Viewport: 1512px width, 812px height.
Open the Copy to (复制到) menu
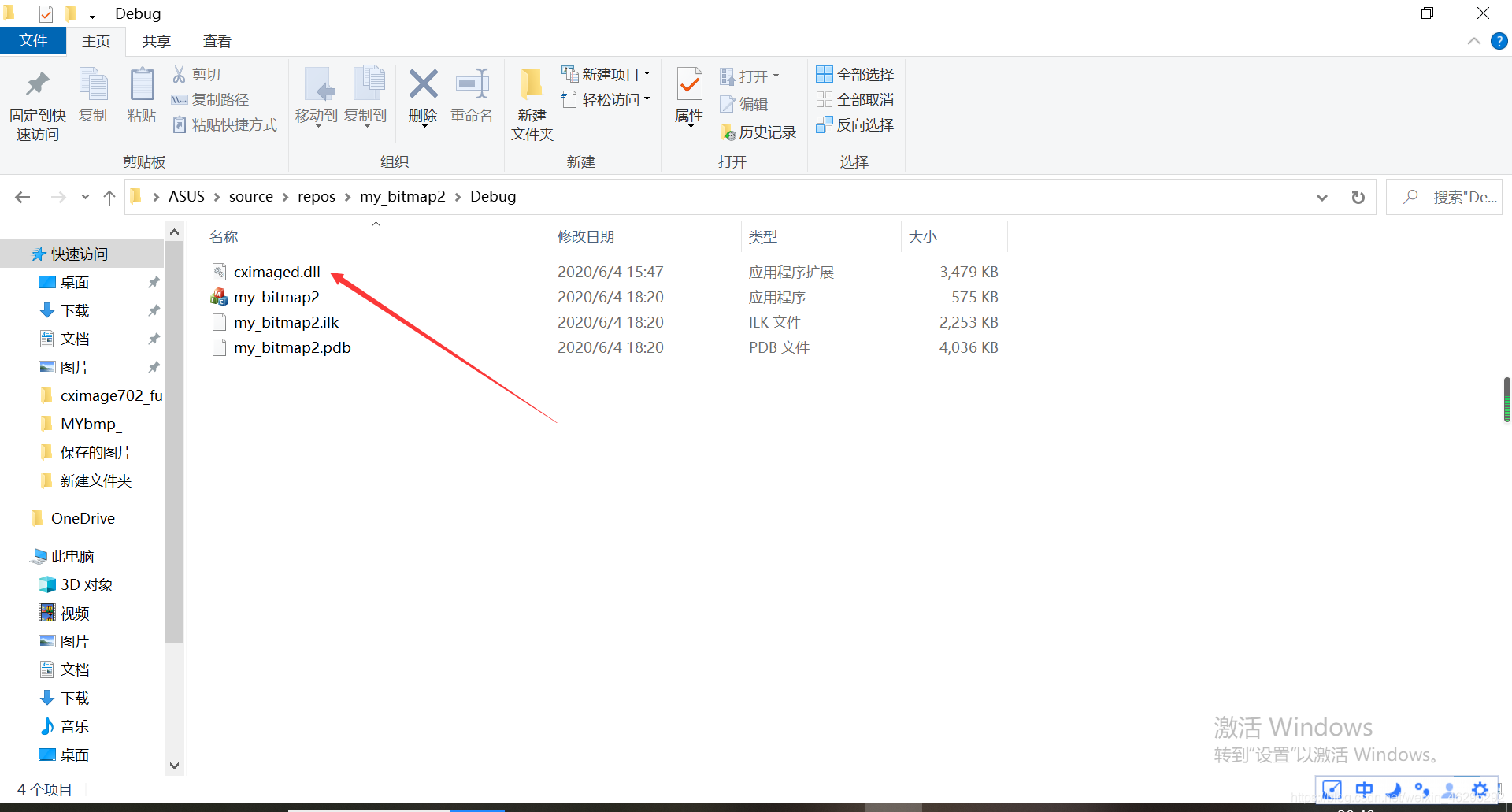tap(366, 97)
